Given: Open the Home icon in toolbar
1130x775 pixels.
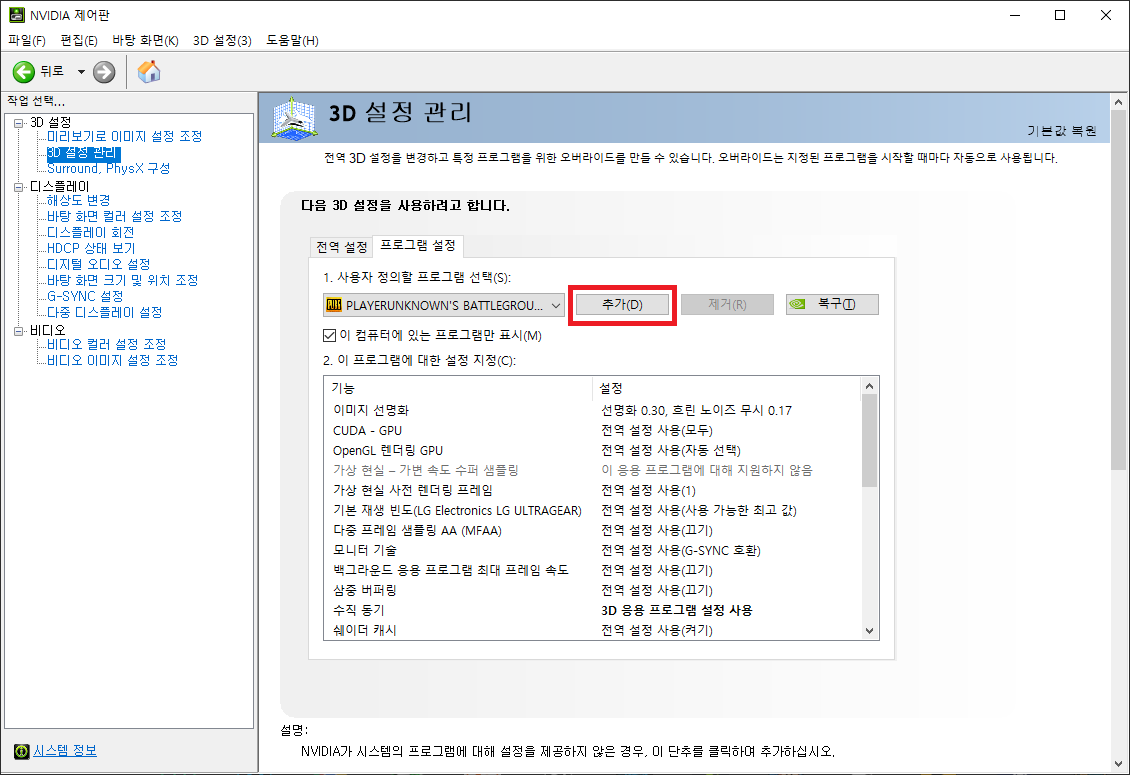Looking at the screenshot, I should click(x=149, y=71).
